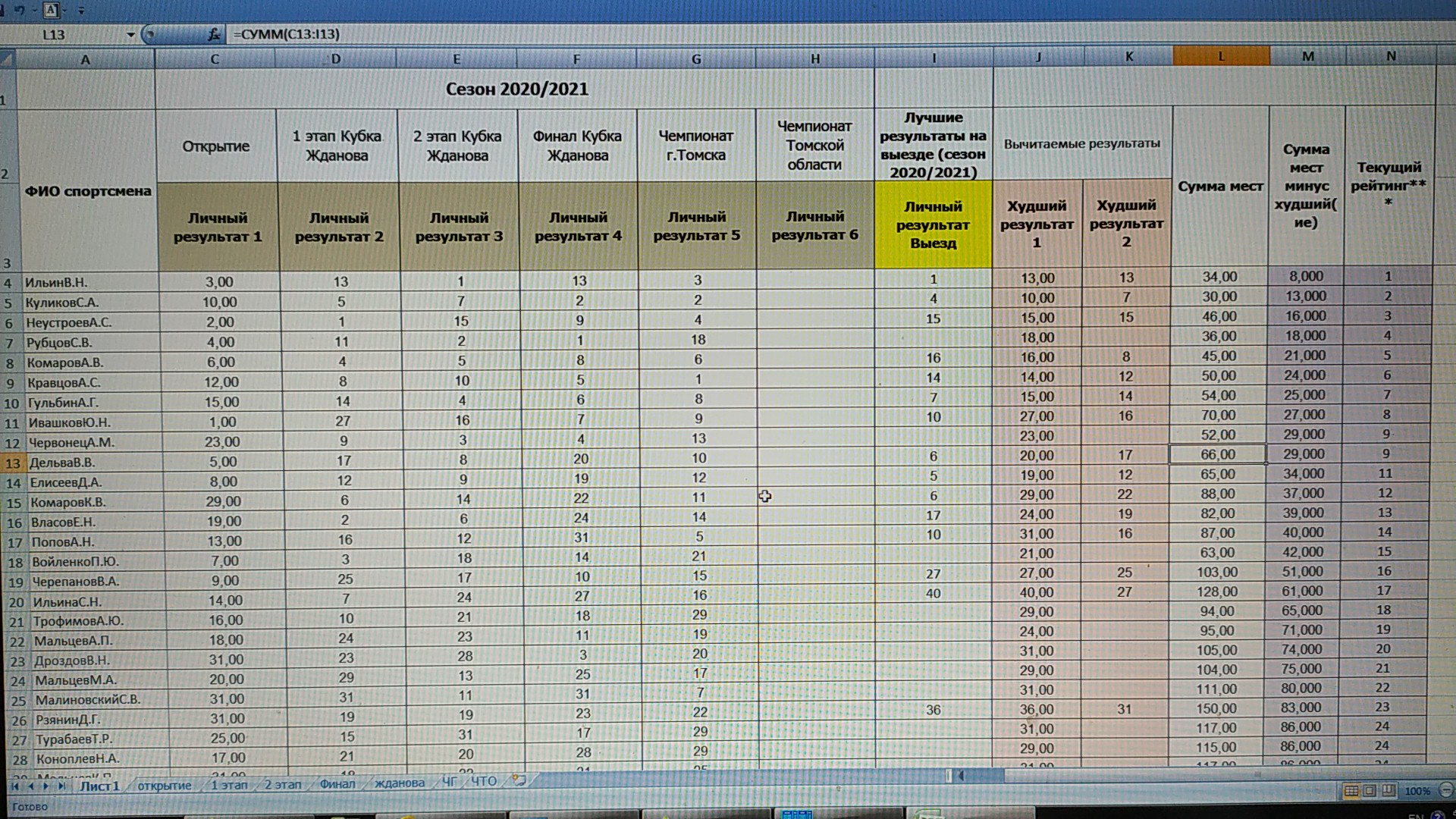
Task: Open the Customize Quick Access Toolbar dropdown
Action: (x=80, y=11)
